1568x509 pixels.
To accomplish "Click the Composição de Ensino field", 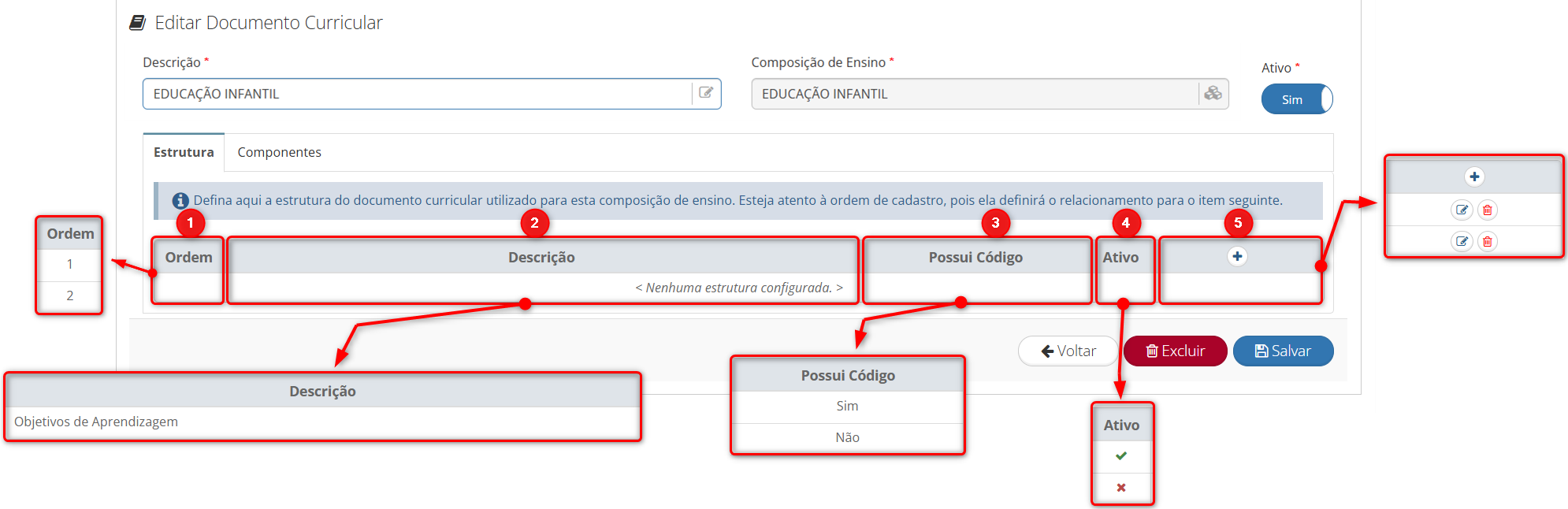I will coord(974,94).
